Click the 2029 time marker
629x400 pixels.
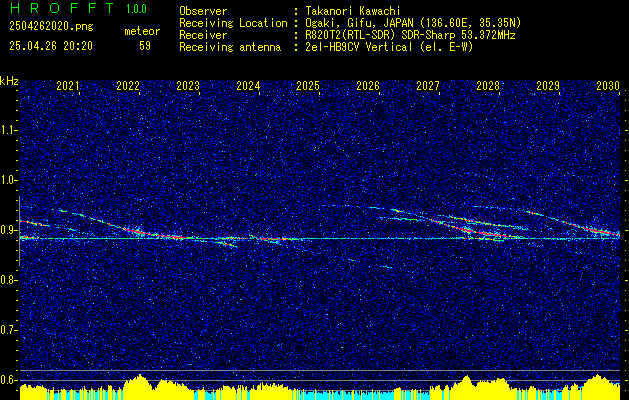click(x=548, y=86)
